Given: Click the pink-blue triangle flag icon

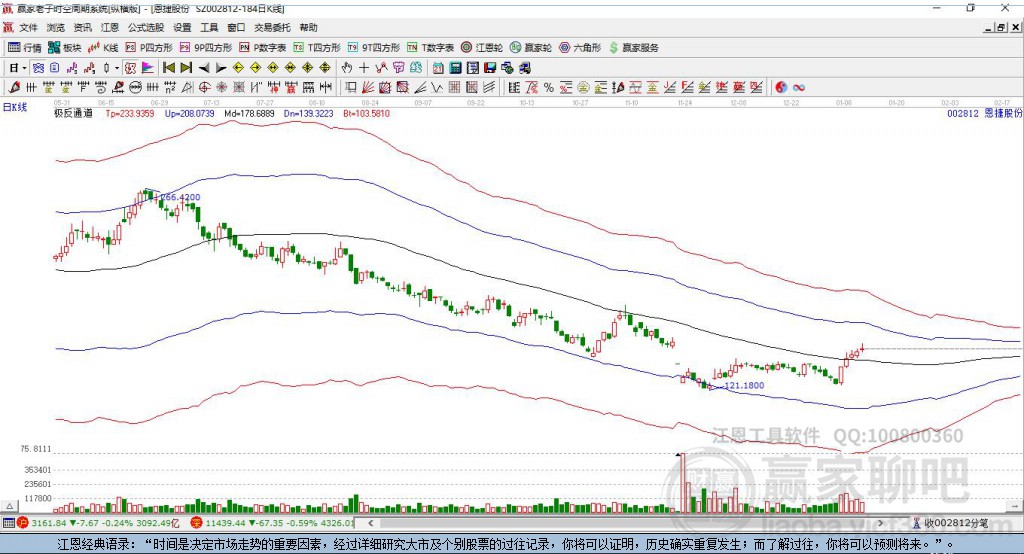Looking at the screenshot, I should pyautogui.click(x=148, y=68).
